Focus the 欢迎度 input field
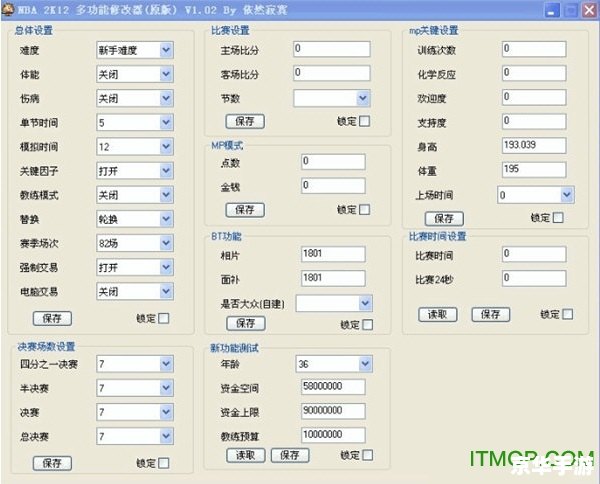The image size is (600, 484). [534, 97]
